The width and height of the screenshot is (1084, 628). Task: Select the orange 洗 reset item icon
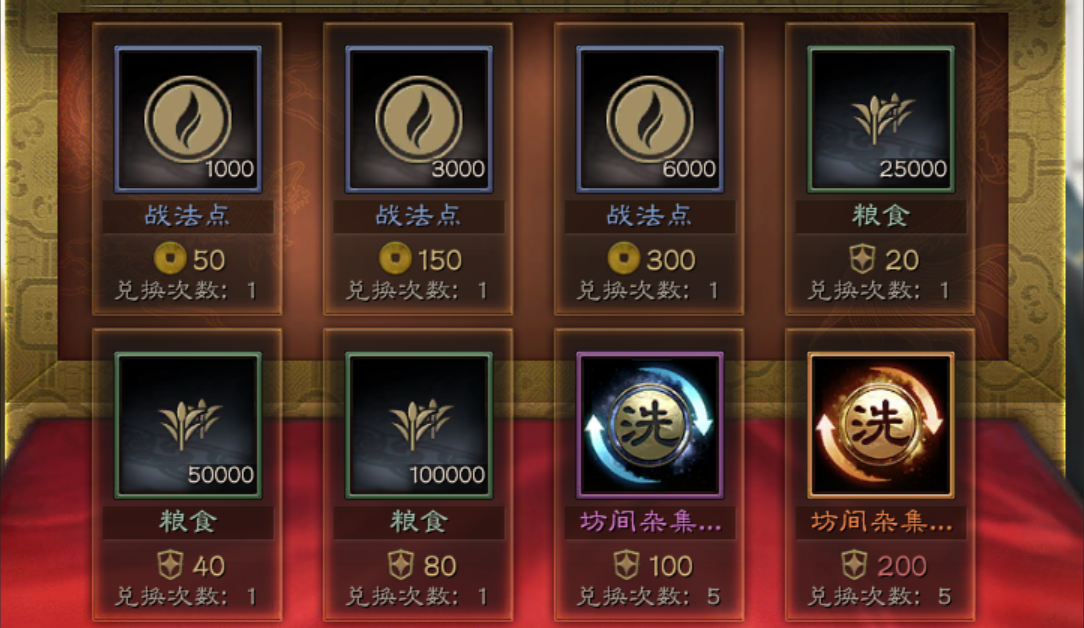[880, 425]
